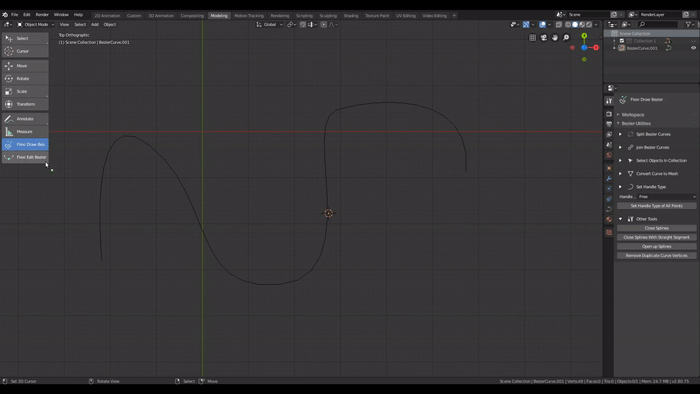Switch to the Sculpting workspace tab

328,16
